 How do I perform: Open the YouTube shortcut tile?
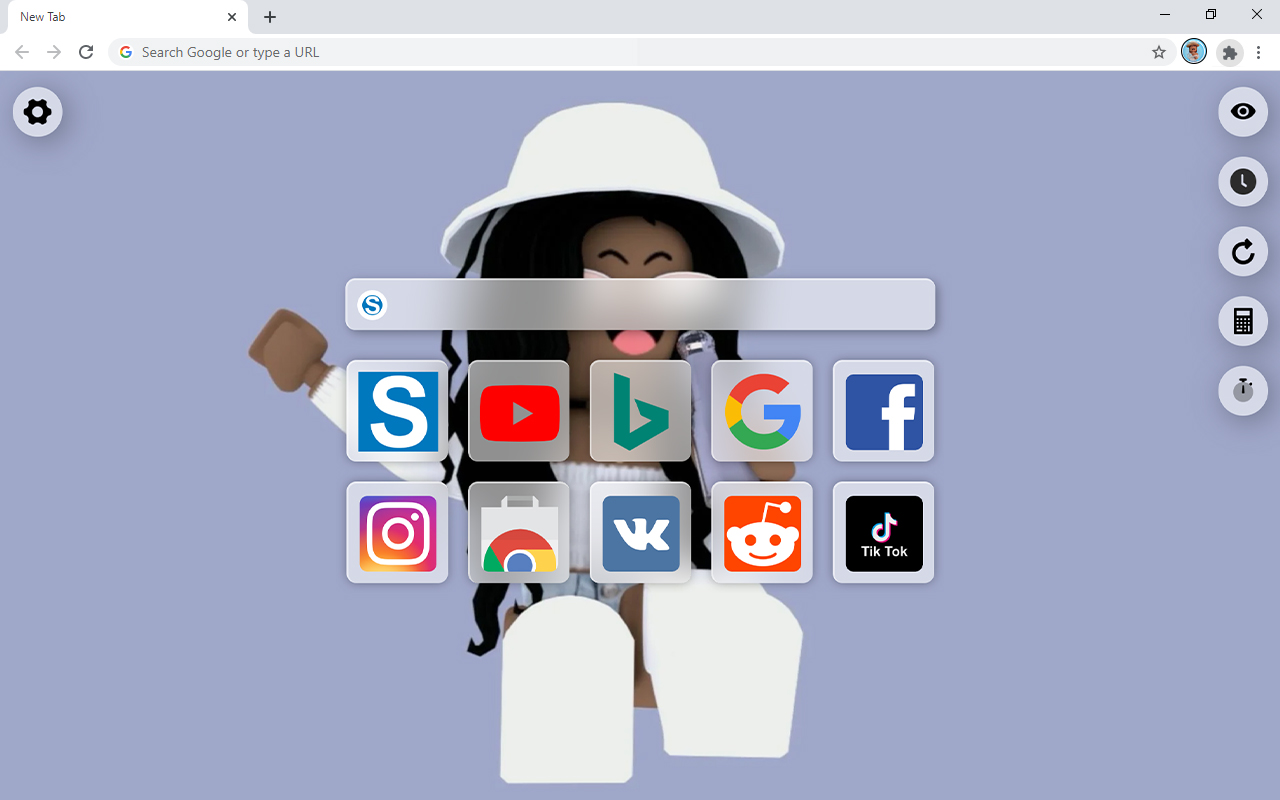click(x=519, y=411)
